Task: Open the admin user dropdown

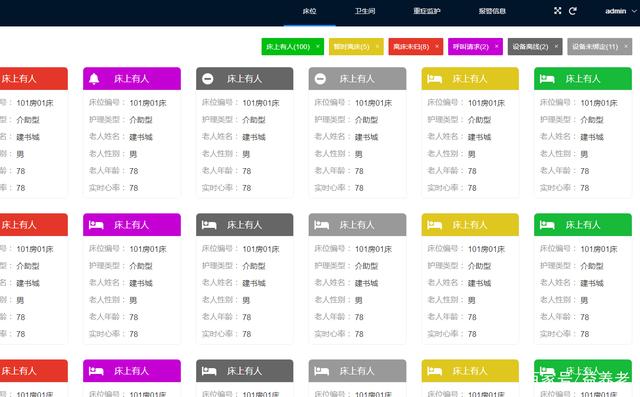Action: (620, 11)
